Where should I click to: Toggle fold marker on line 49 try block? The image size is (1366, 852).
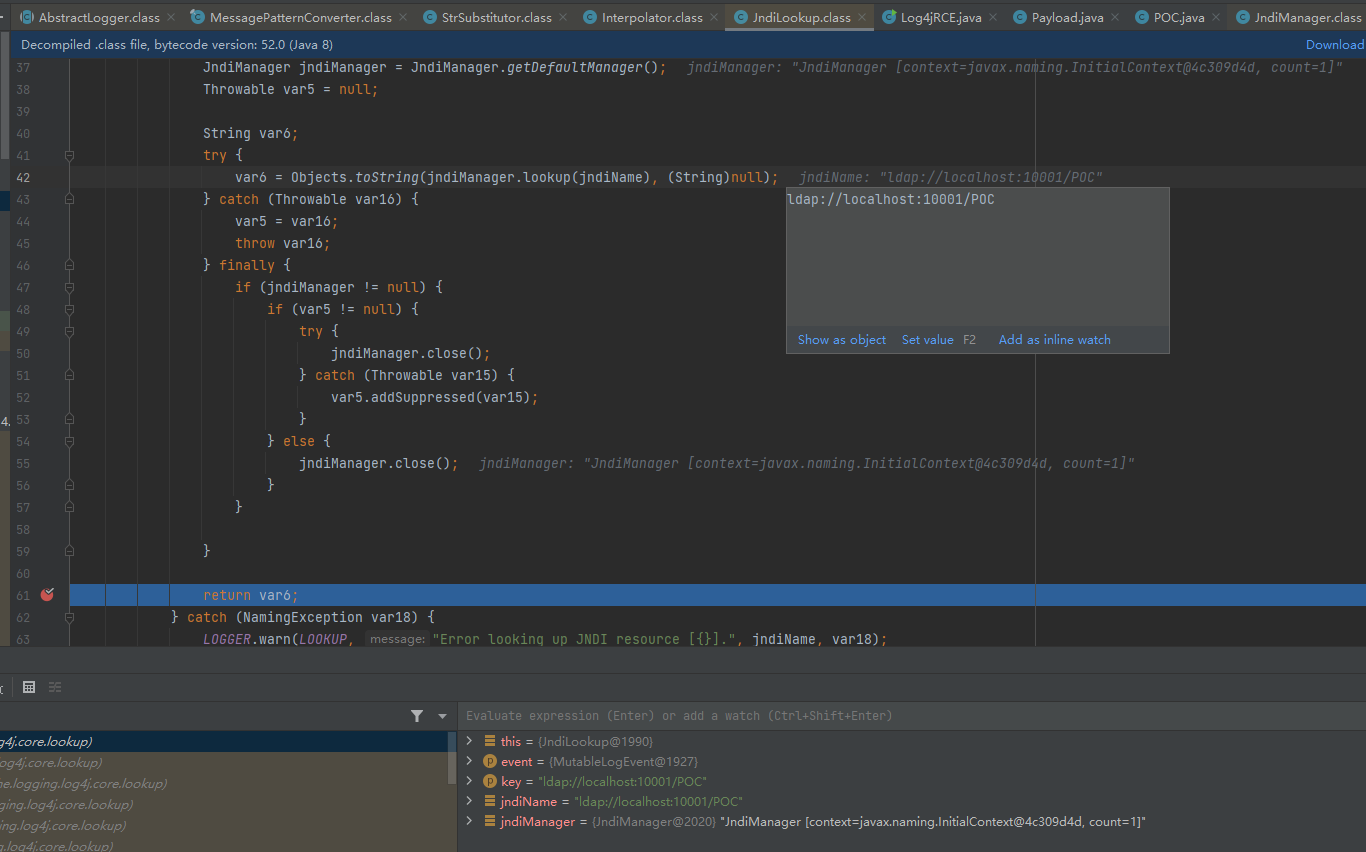pos(69,331)
